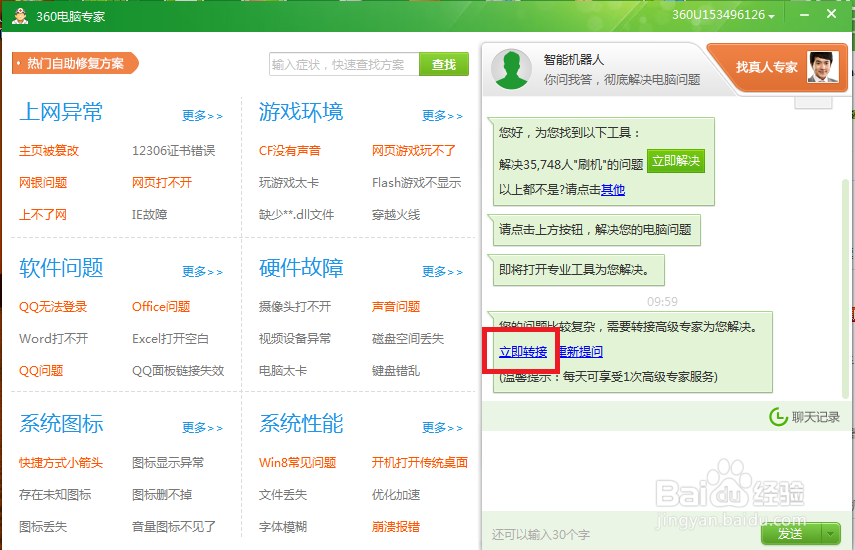The height and width of the screenshot is (550, 855).
Task: Choose the 快捷方式小箭头 fix
Action: [x=61, y=463]
